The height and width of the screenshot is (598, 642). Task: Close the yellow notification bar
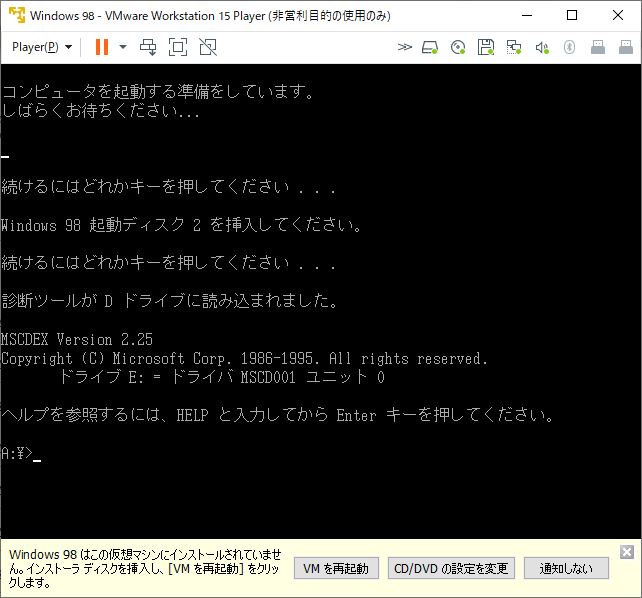click(x=627, y=552)
